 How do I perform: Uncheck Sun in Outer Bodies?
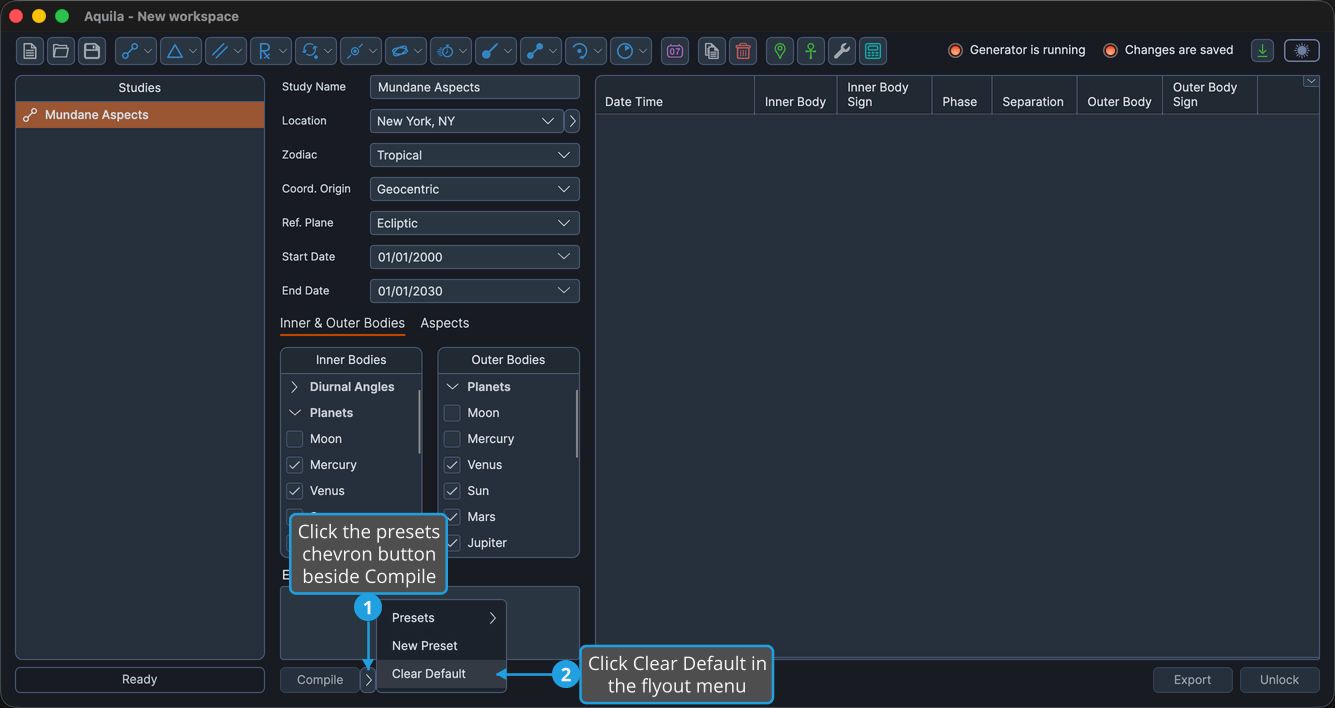click(x=452, y=491)
